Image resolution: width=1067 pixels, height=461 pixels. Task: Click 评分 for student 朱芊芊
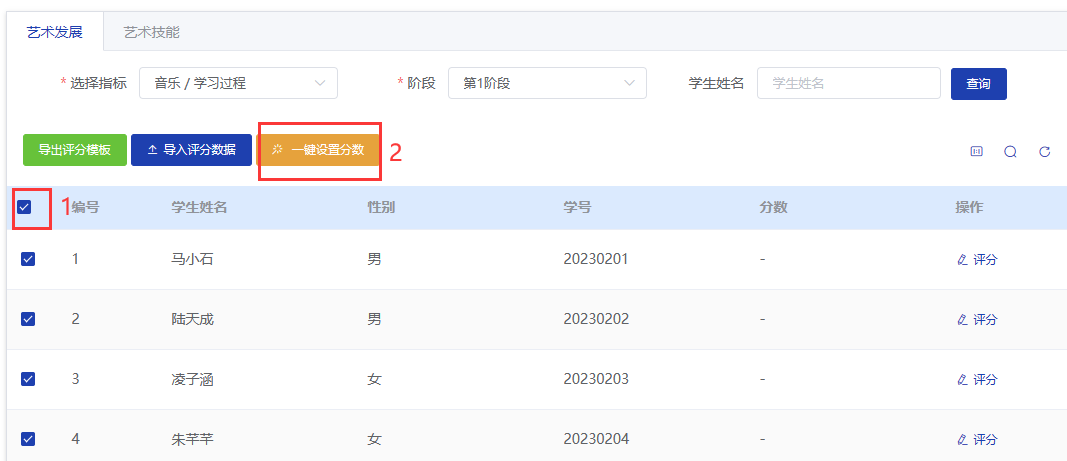tap(977, 439)
